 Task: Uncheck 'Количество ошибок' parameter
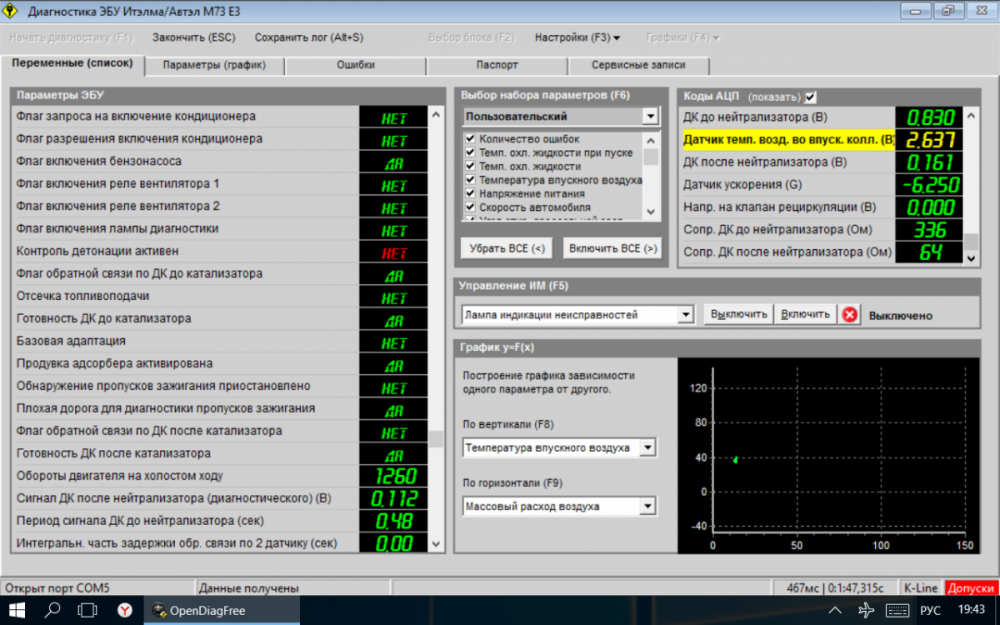point(470,139)
